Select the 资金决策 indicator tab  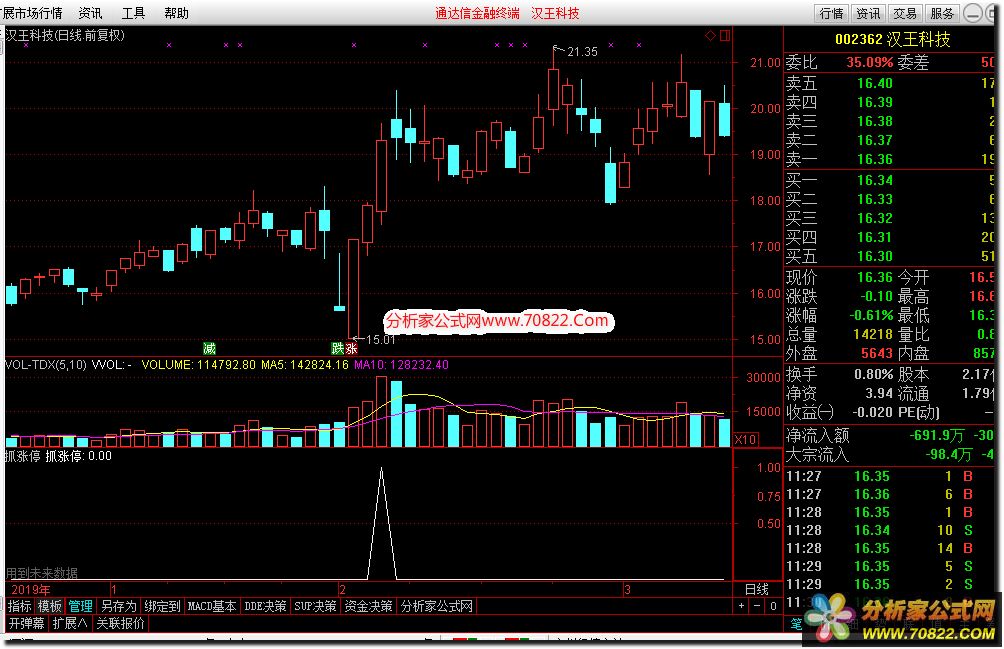pos(368,606)
